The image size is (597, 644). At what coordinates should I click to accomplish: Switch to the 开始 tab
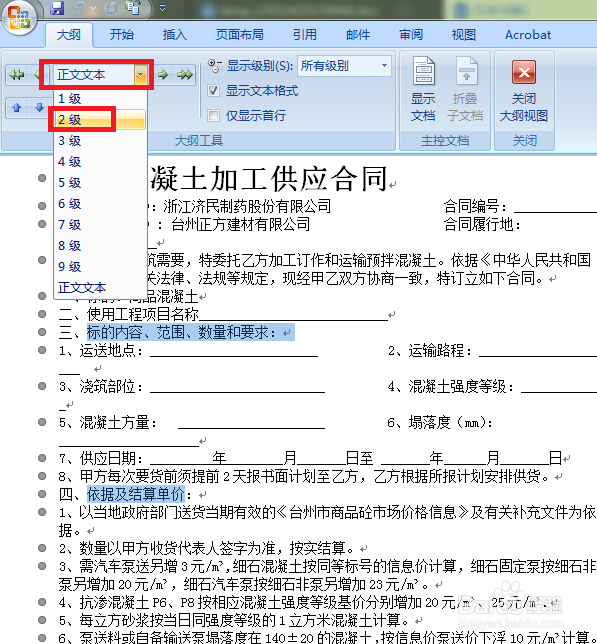point(122,35)
